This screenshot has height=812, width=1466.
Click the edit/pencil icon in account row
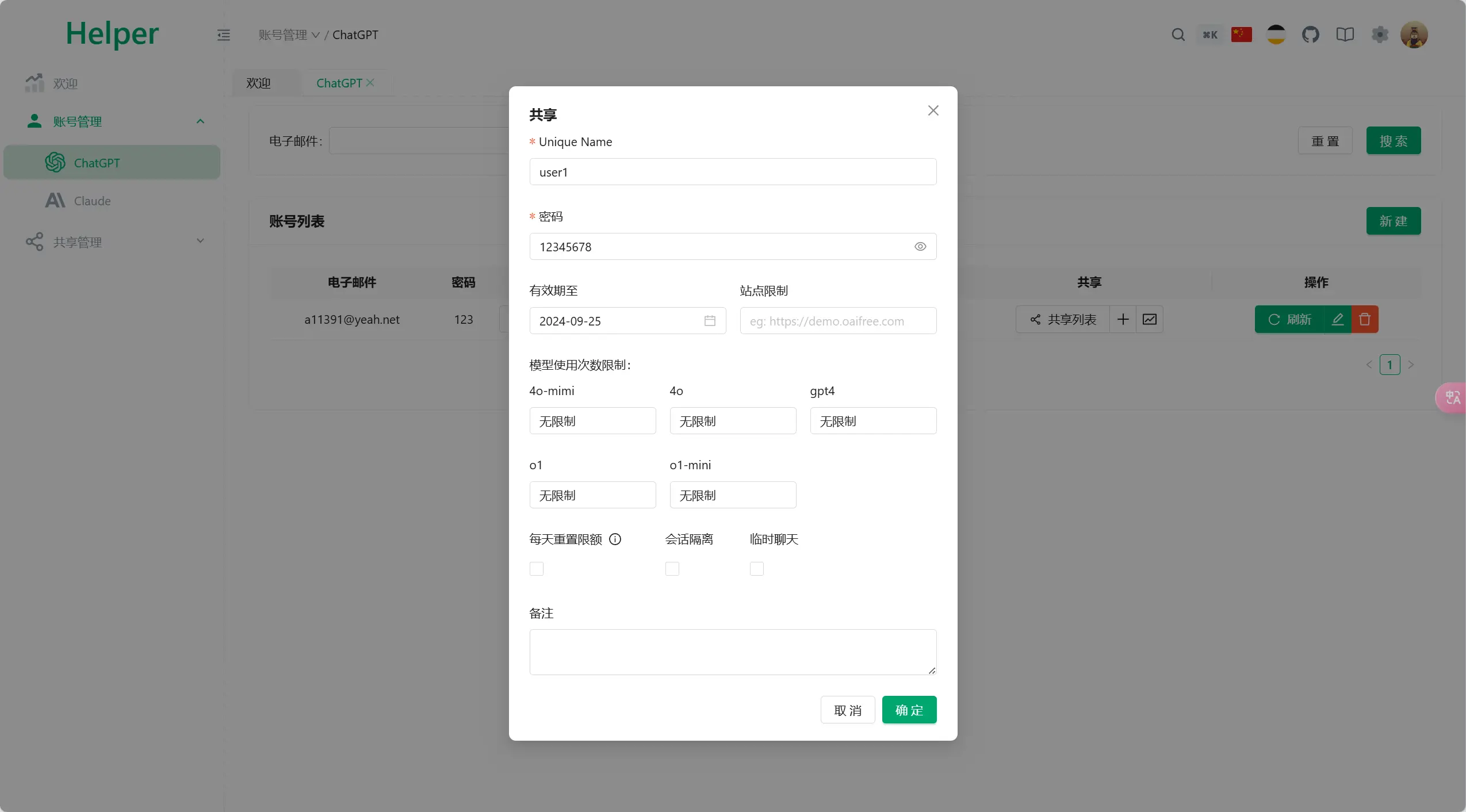[x=1338, y=319]
